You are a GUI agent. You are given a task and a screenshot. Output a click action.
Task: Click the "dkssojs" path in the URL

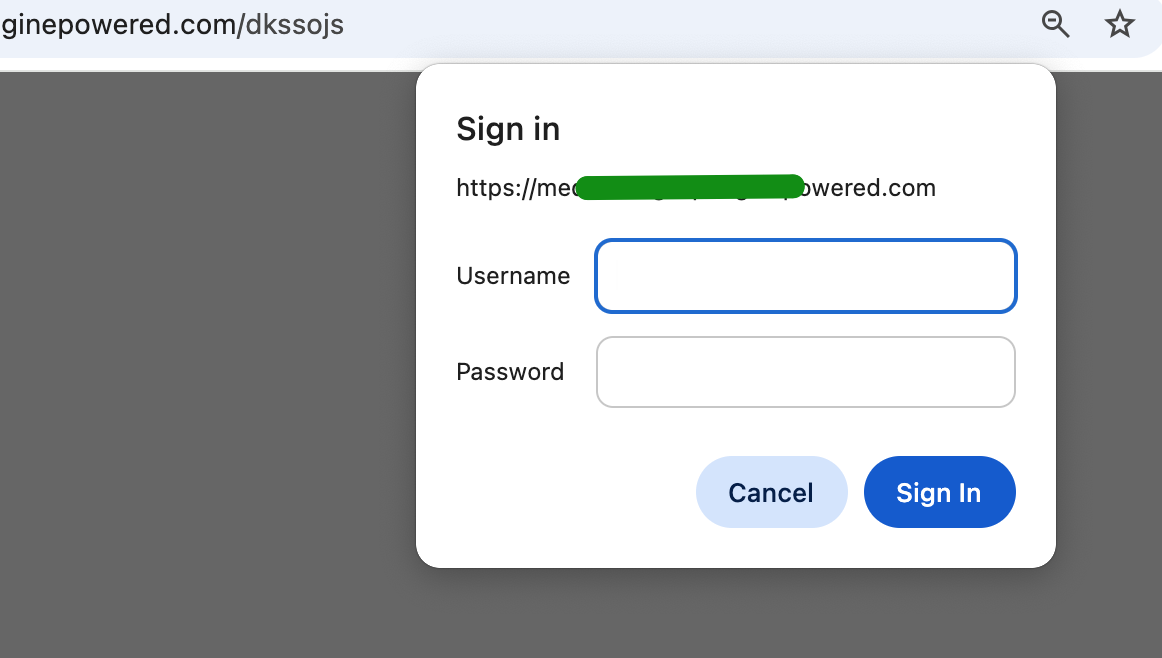(x=295, y=24)
